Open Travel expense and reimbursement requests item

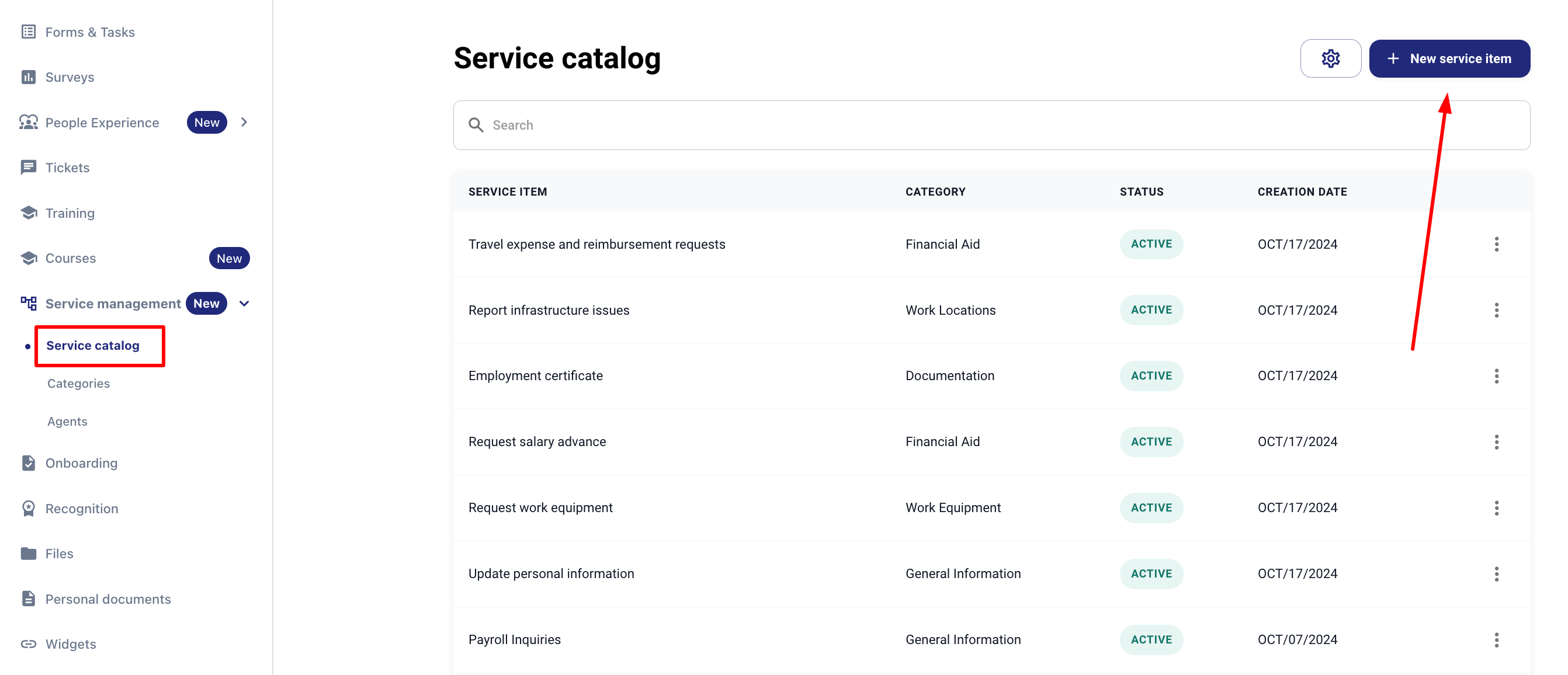[x=596, y=244]
